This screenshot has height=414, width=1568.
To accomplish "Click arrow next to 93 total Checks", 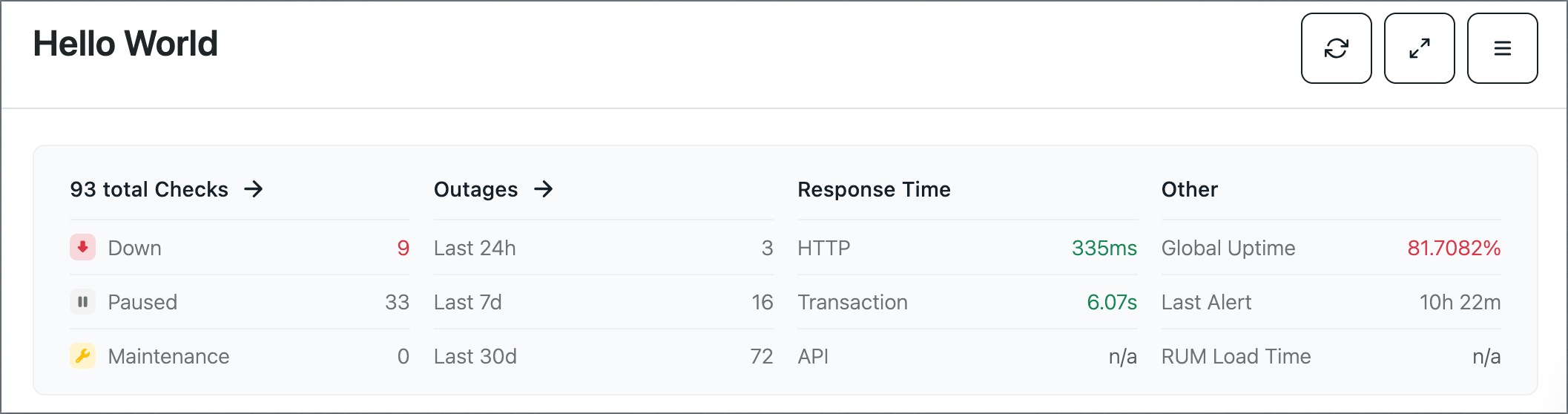I will pyautogui.click(x=254, y=189).
